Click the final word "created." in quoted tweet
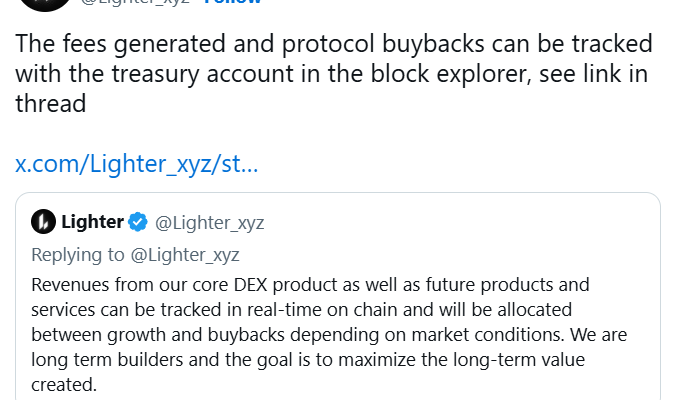The height and width of the screenshot is (400, 675). [x=64, y=384]
